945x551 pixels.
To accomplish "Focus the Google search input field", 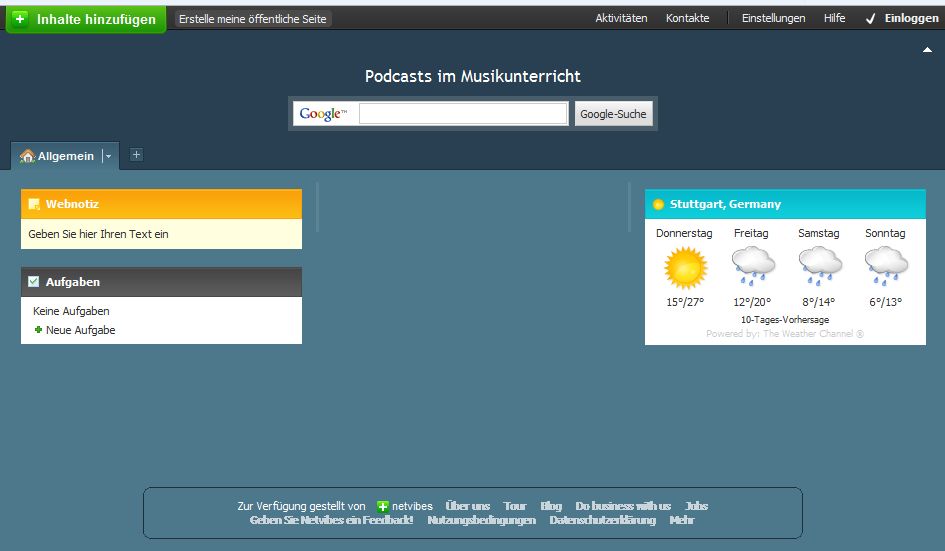I will [x=463, y=113].
